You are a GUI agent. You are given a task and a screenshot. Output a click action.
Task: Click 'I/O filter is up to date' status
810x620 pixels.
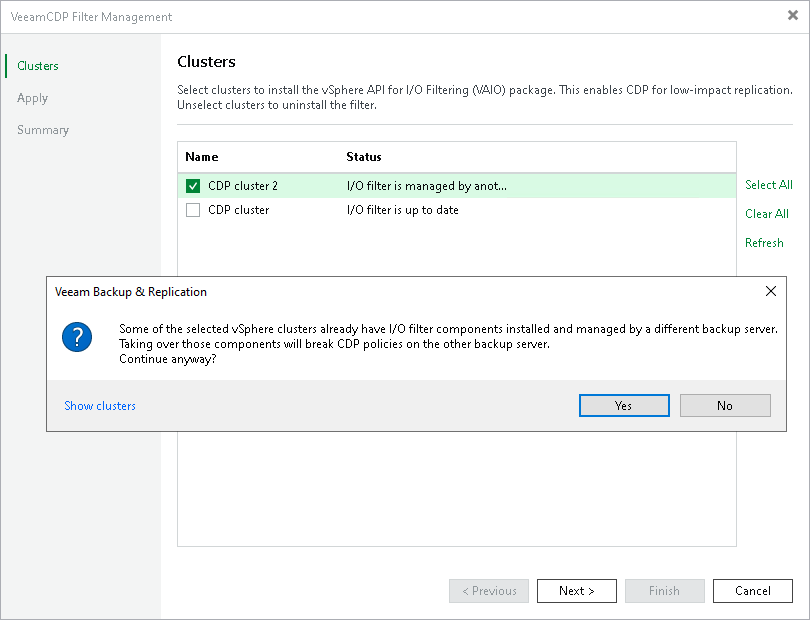tap(402, 210)
